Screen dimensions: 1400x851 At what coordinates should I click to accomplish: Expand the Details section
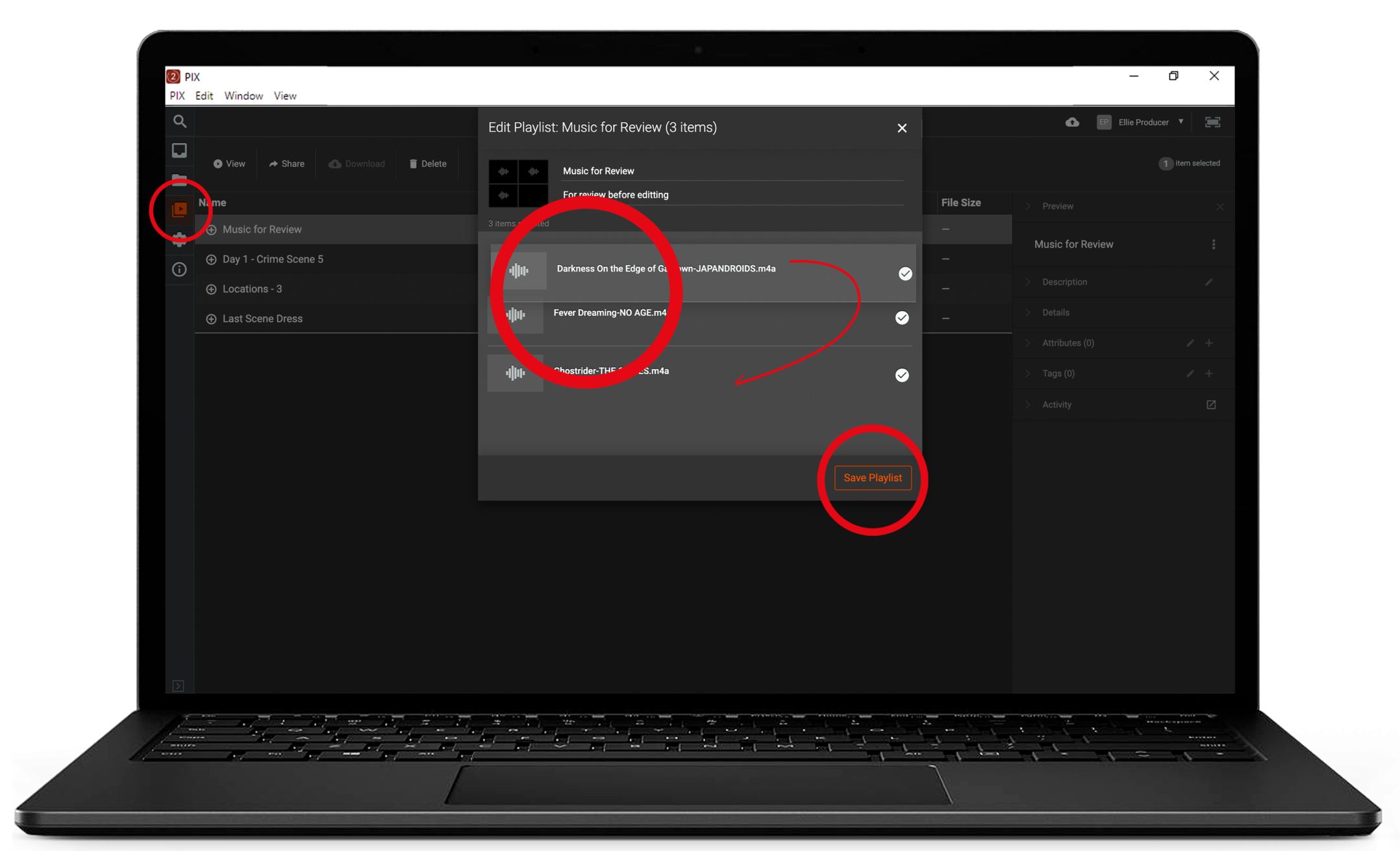[x=1055, y=312]
